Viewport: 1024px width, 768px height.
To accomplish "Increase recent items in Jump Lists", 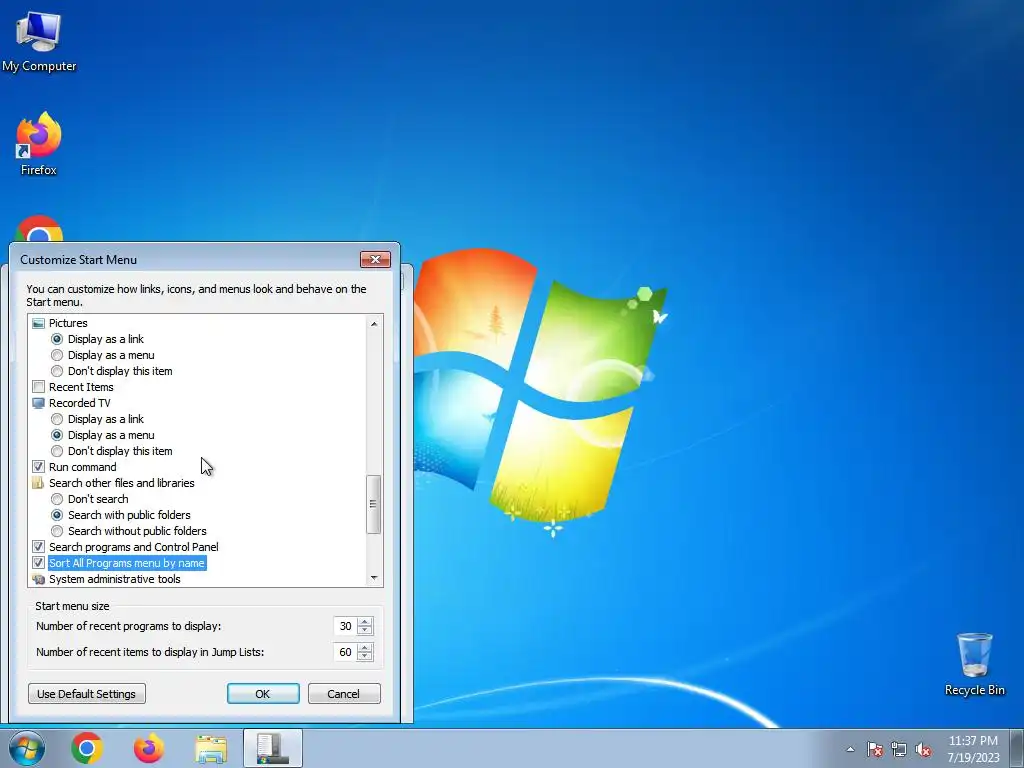I will click(x=365, y=648).
